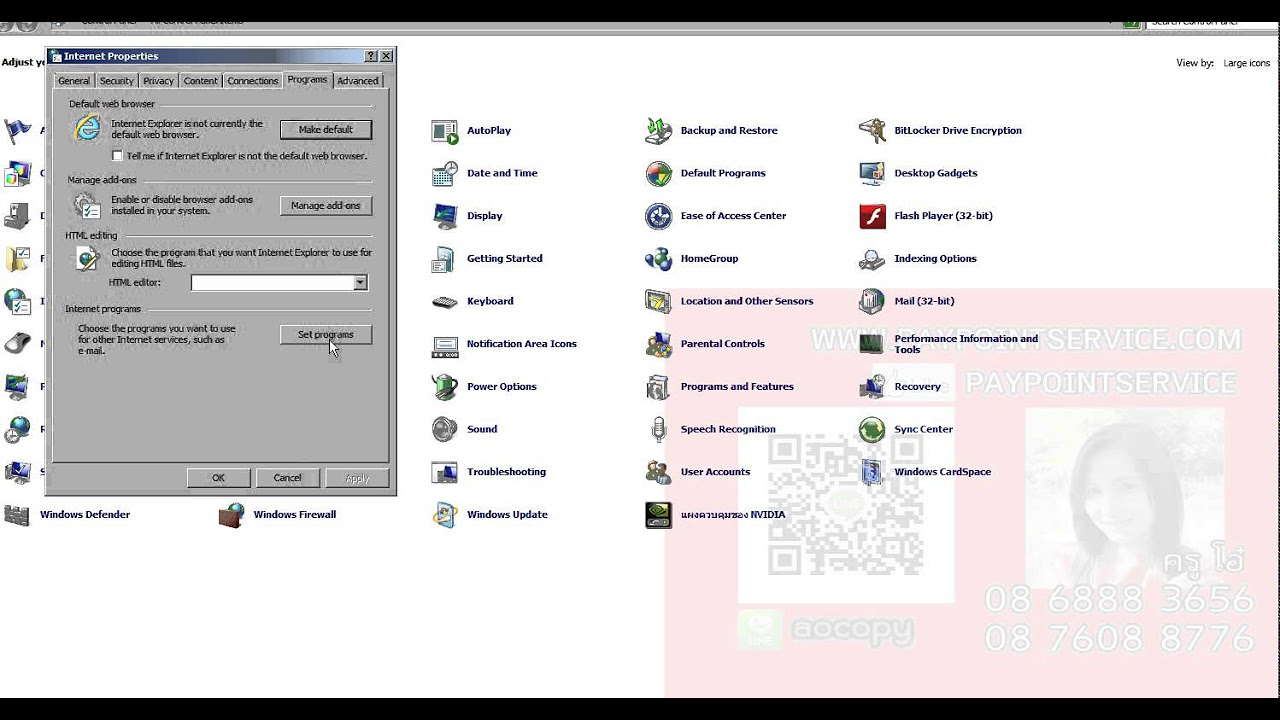
Task: Switch to the Privacy tab
Action: [x=158, y=81]
